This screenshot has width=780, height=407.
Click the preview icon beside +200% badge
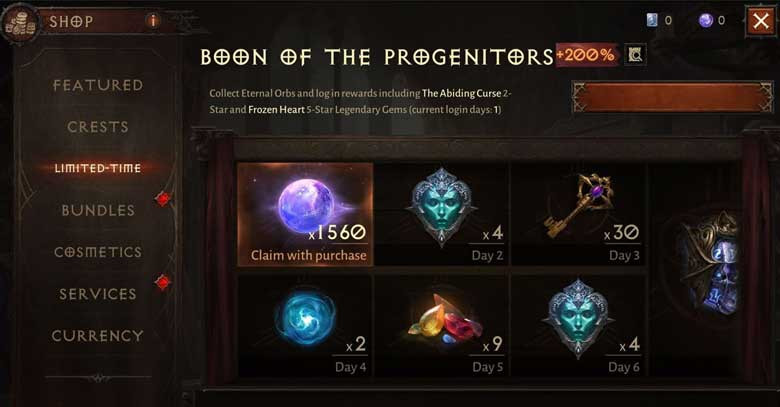click(635, 54)
